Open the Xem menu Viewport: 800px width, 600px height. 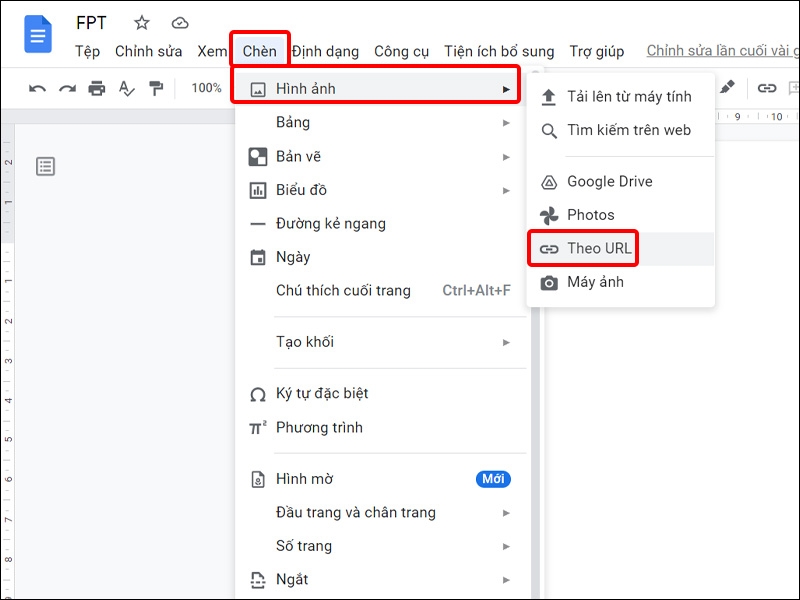click(212, 52)
